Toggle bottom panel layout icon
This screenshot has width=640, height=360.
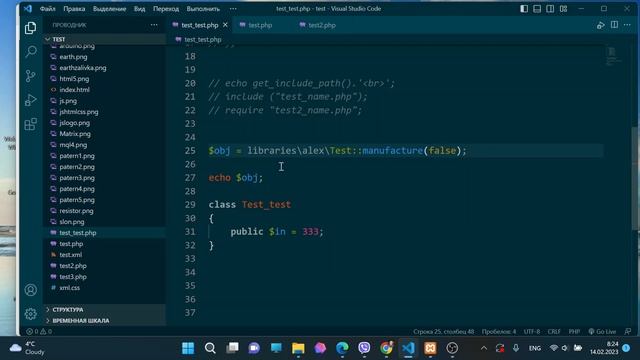tap(537, 9)
